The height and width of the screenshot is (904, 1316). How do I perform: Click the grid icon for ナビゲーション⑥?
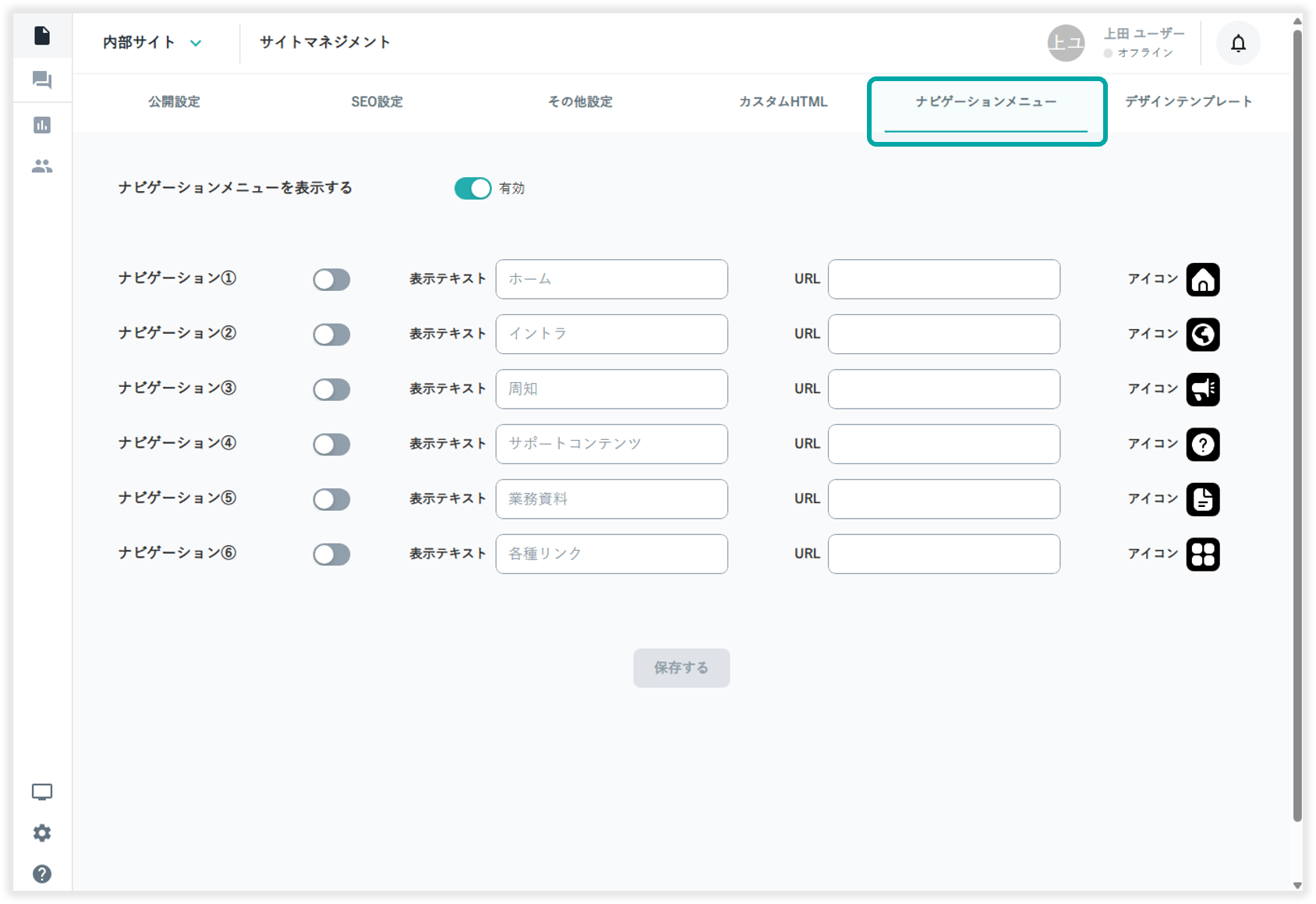1202,555
